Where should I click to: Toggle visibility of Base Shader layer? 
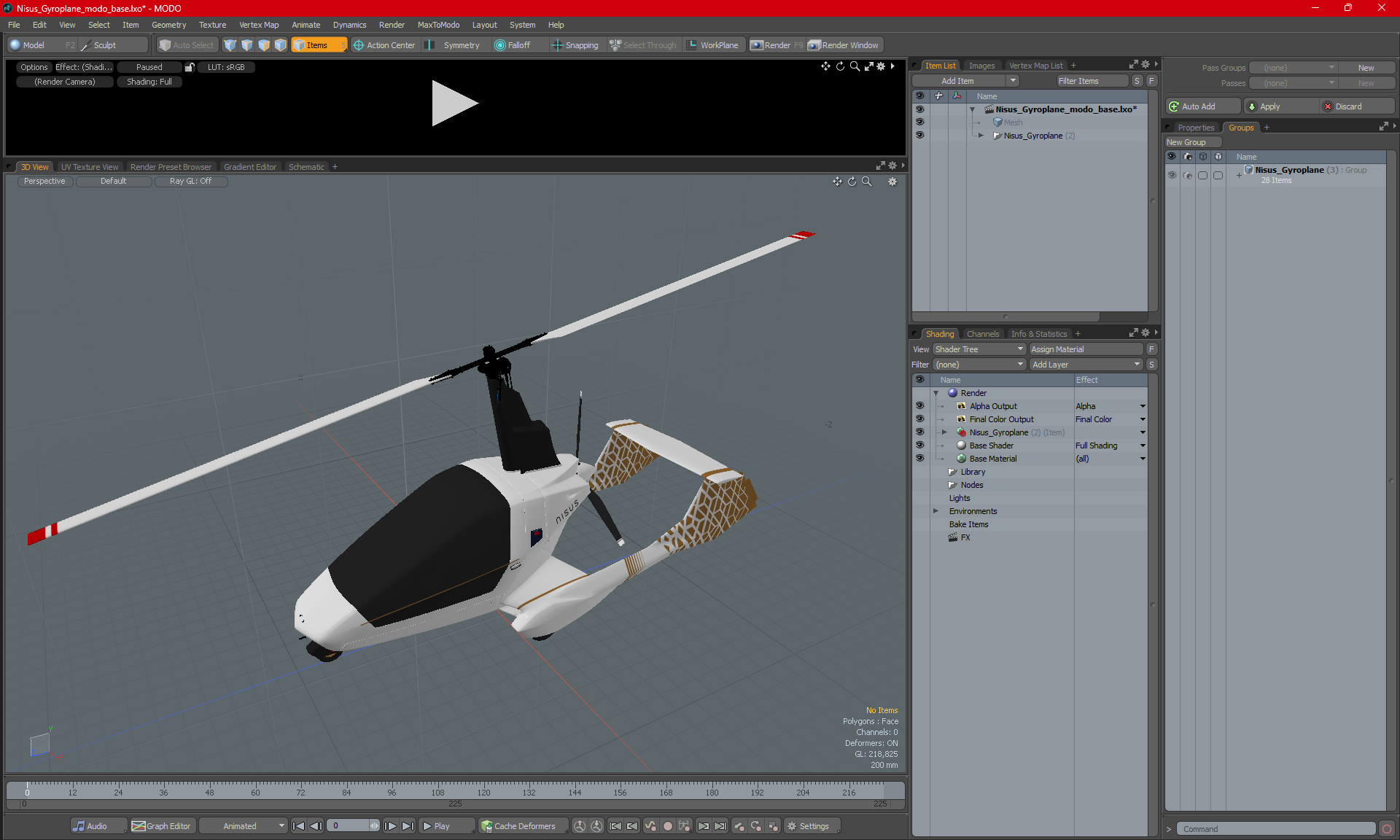919,446
